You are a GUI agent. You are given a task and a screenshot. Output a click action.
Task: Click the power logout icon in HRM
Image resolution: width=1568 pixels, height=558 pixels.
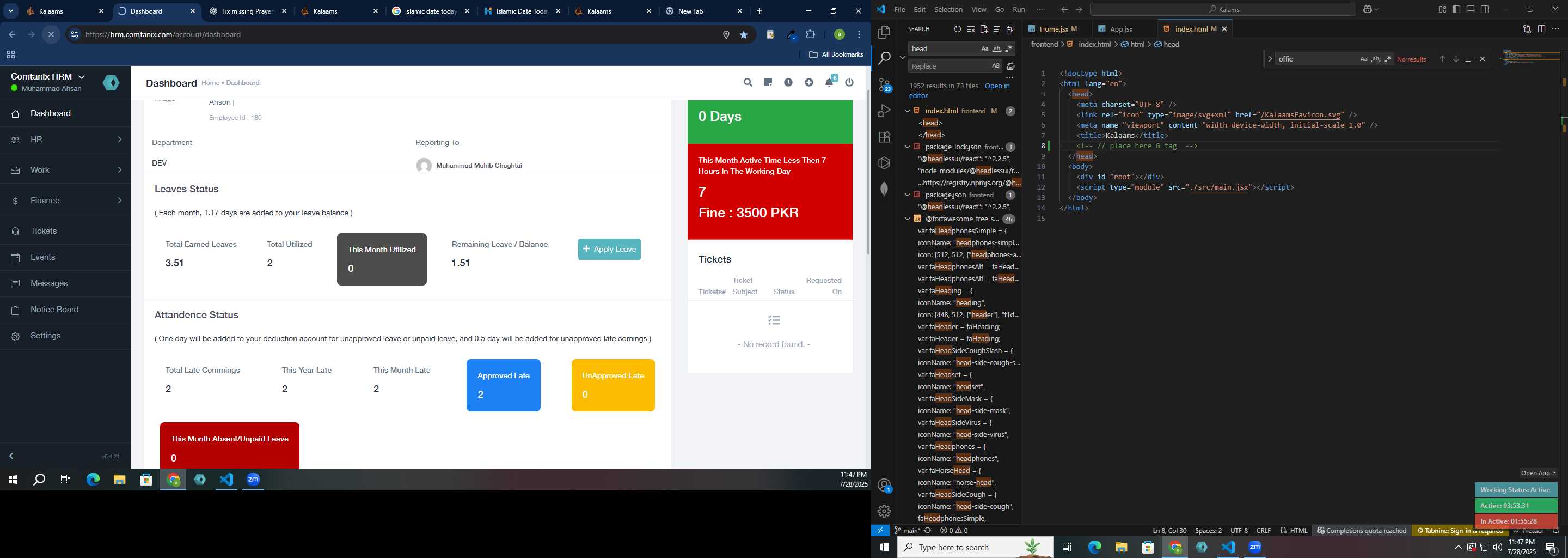coord(850,82)
